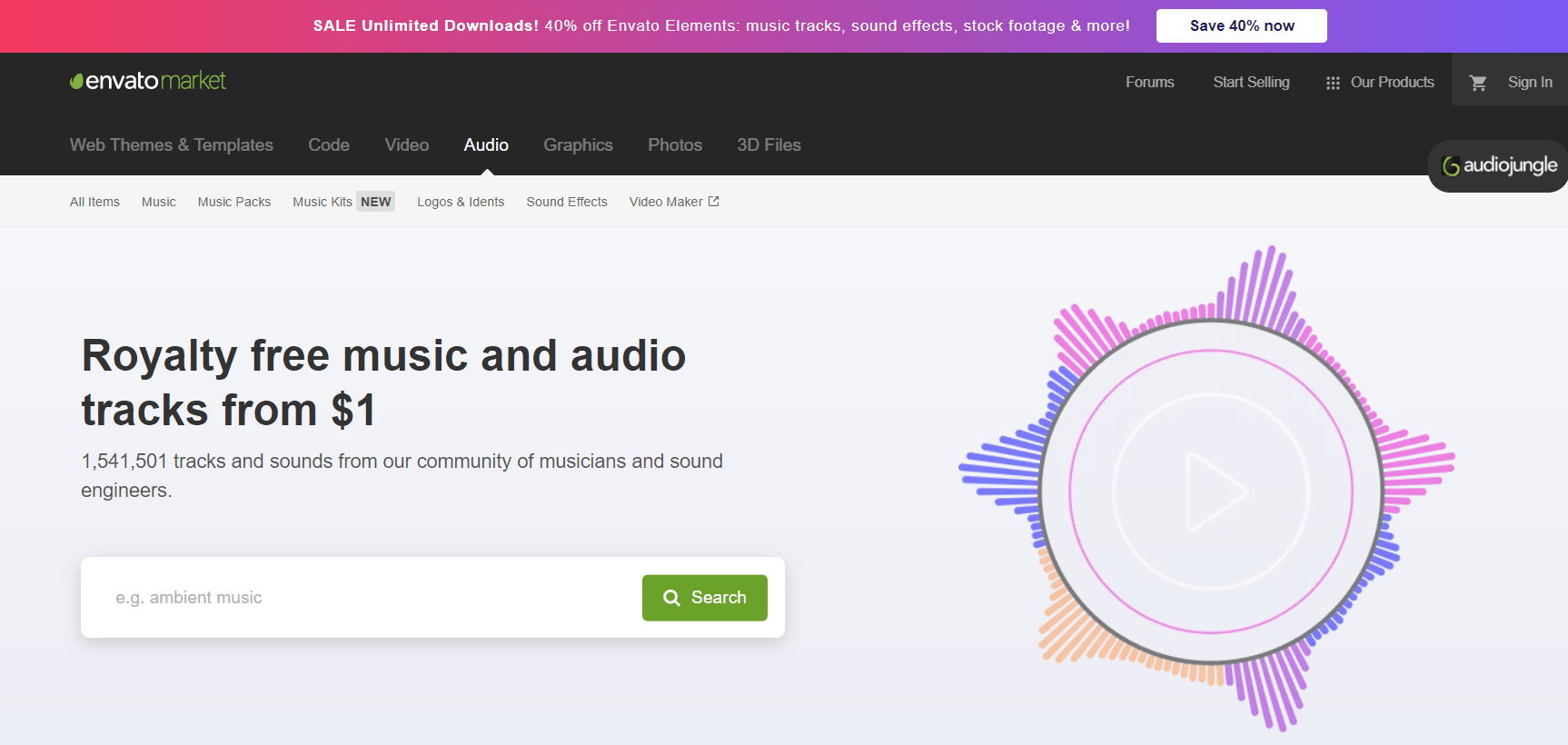The image size is (1568, 745).
Task: Select the Code category
Action: click(x=329, y=144)
